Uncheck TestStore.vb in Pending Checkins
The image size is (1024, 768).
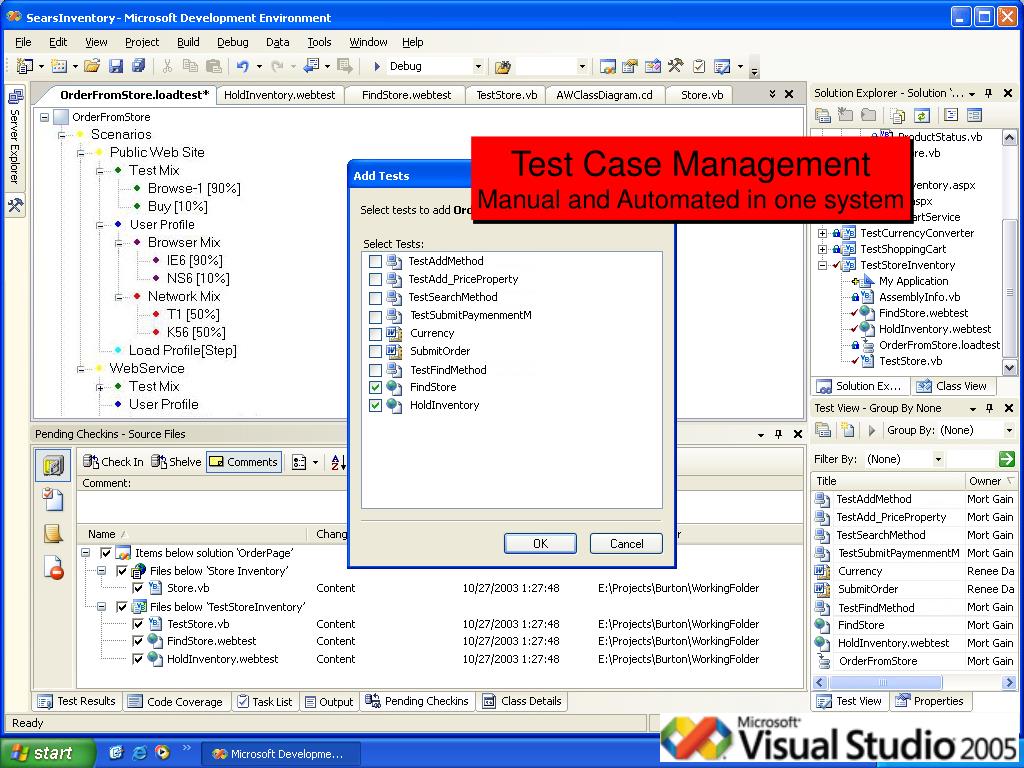[137, 624]
